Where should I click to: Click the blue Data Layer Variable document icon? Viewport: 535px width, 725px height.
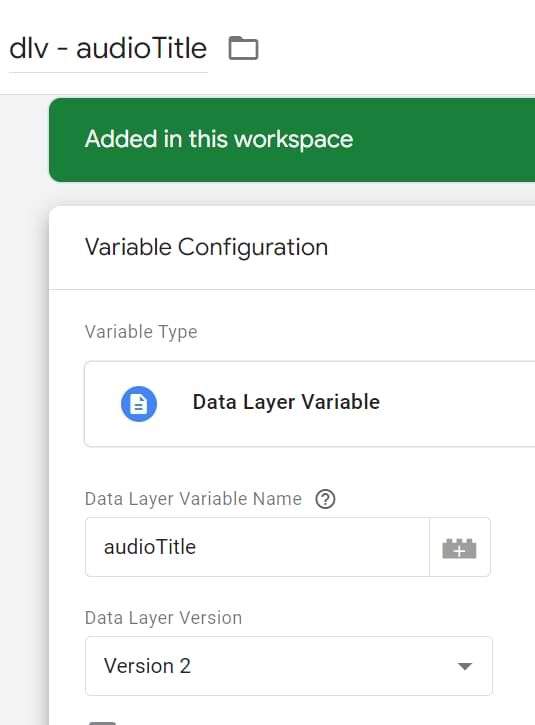tap(139, 404)
